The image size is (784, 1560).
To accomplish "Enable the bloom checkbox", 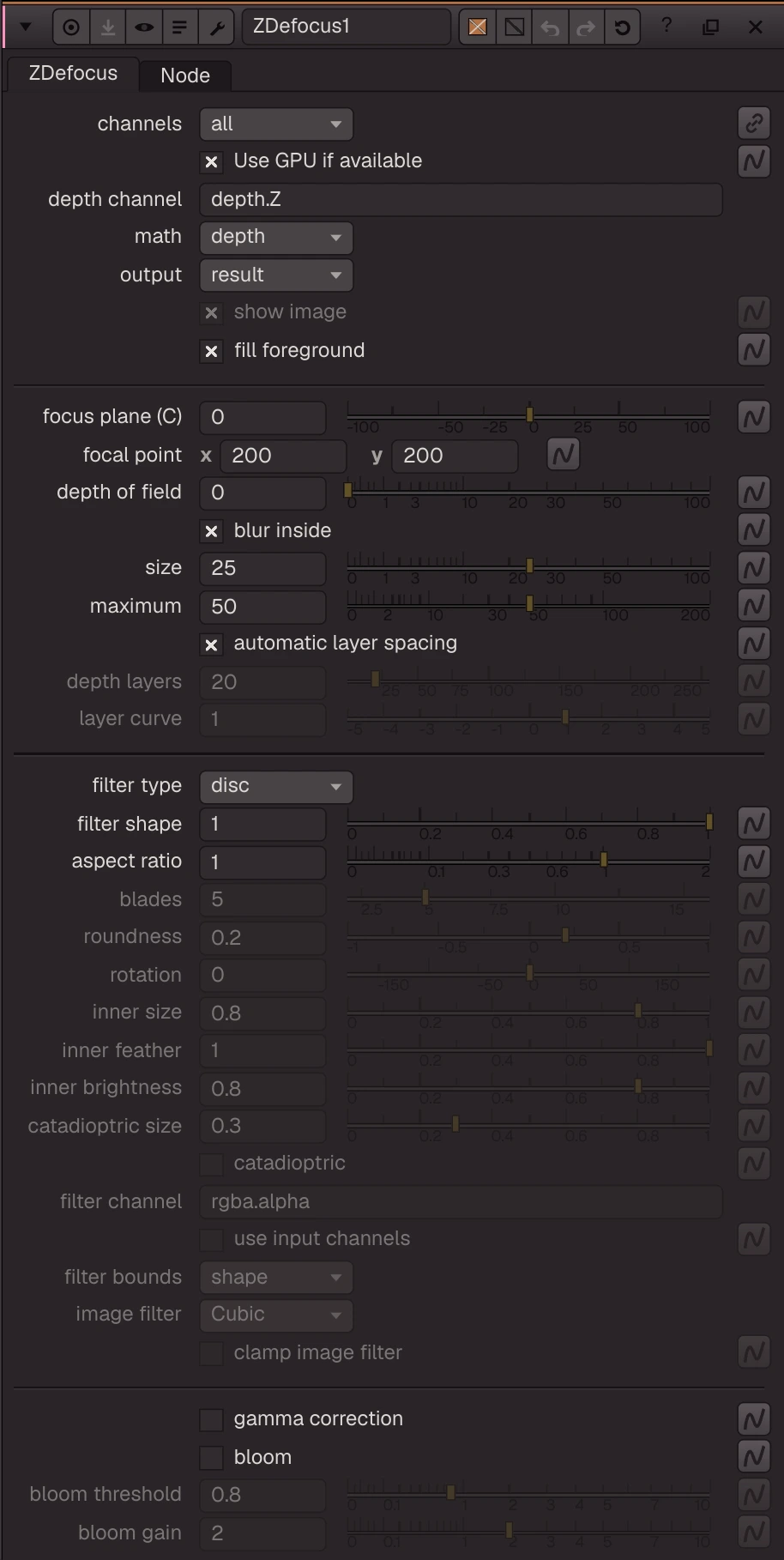I will click(211, 1457).
